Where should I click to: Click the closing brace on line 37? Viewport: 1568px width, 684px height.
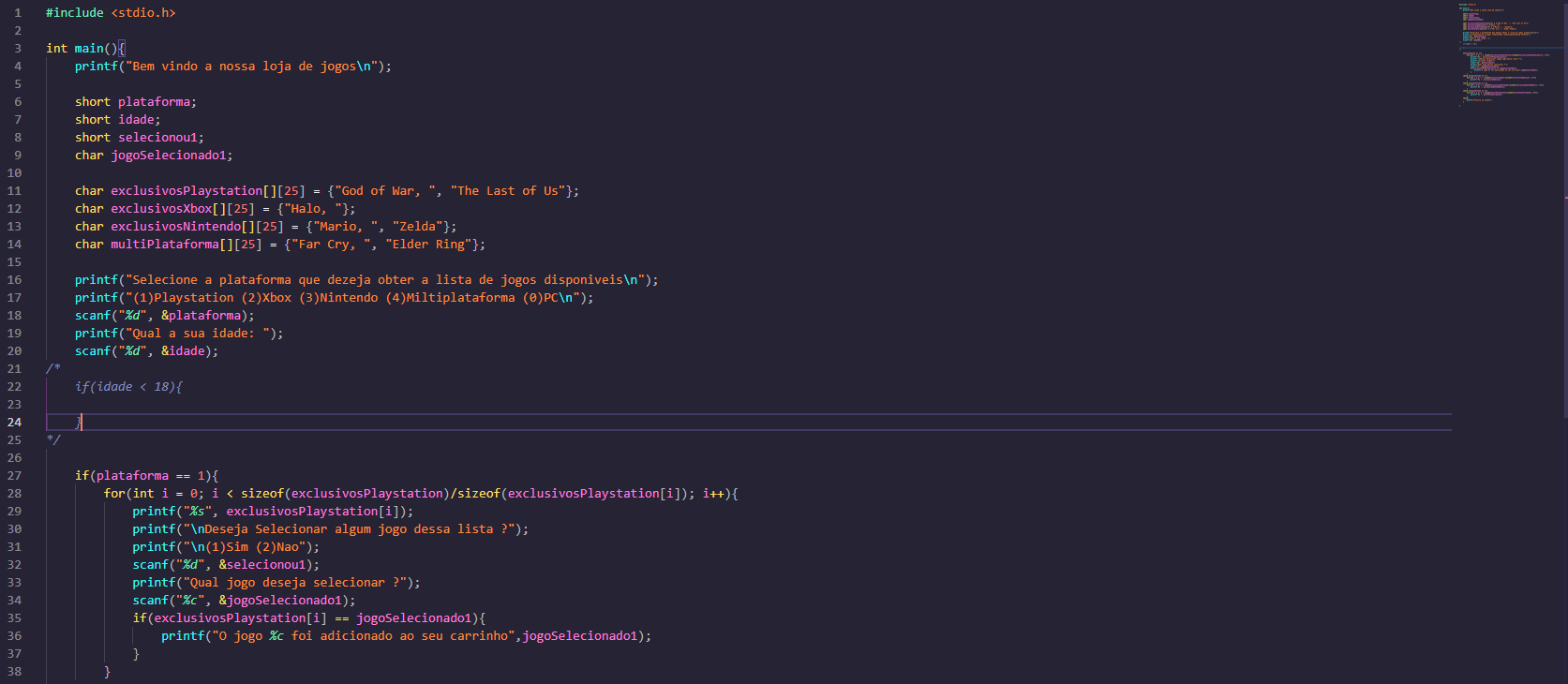pyautogui.click(x=136, y=654)
